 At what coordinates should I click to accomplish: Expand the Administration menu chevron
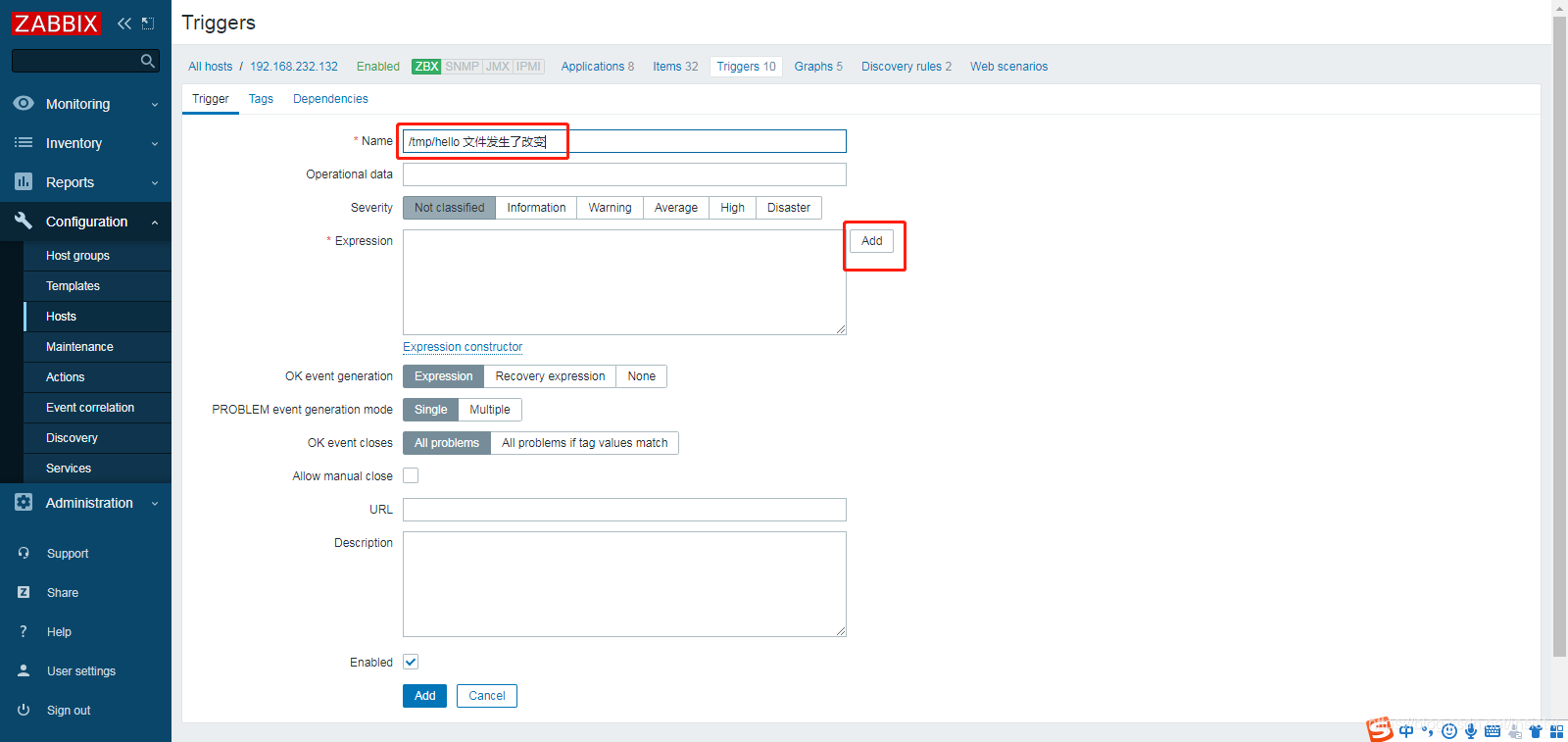155,503
